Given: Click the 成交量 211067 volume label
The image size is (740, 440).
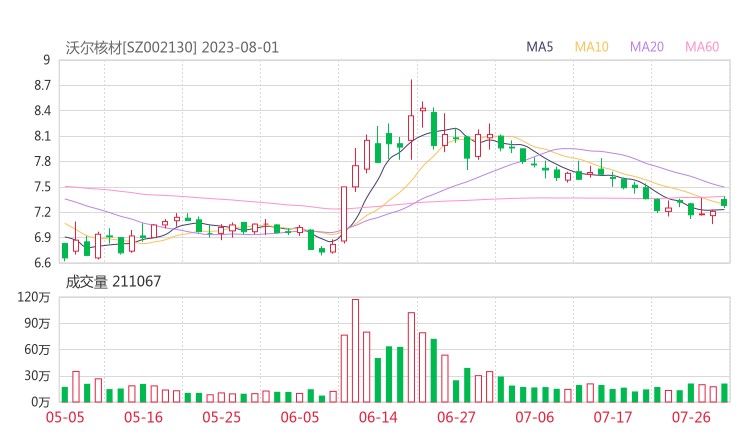Looking at the screenshot, I should pyautogui.click(x=113, y=282).
